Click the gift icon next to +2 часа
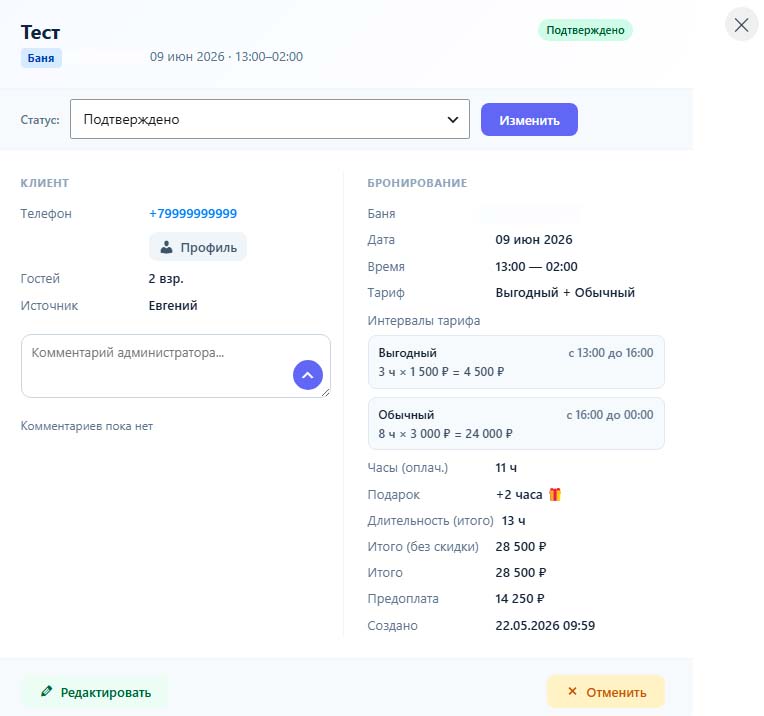The width and height of the screenshot is (764, 716). (x=554, y=494)
